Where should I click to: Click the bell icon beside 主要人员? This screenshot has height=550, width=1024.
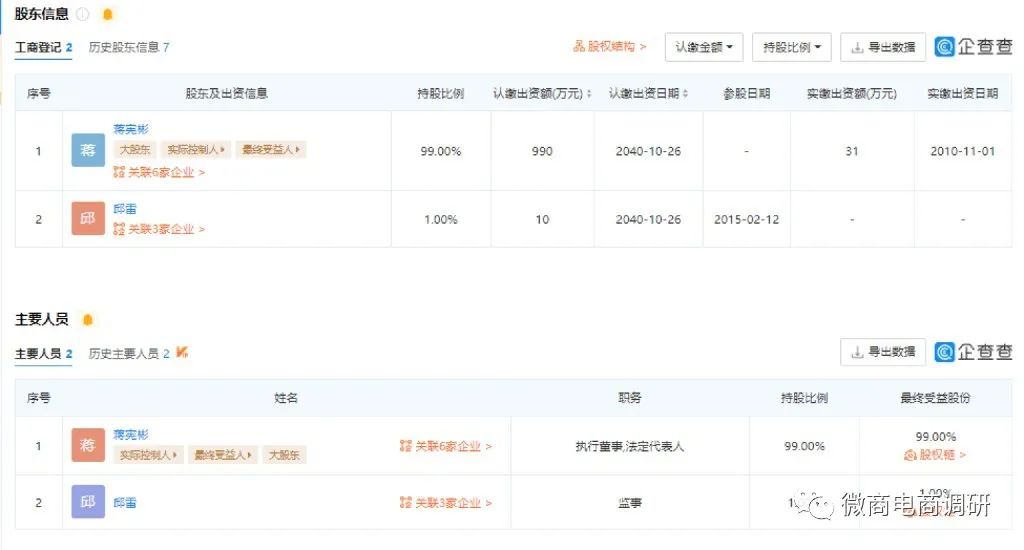(x=88, y=319)
